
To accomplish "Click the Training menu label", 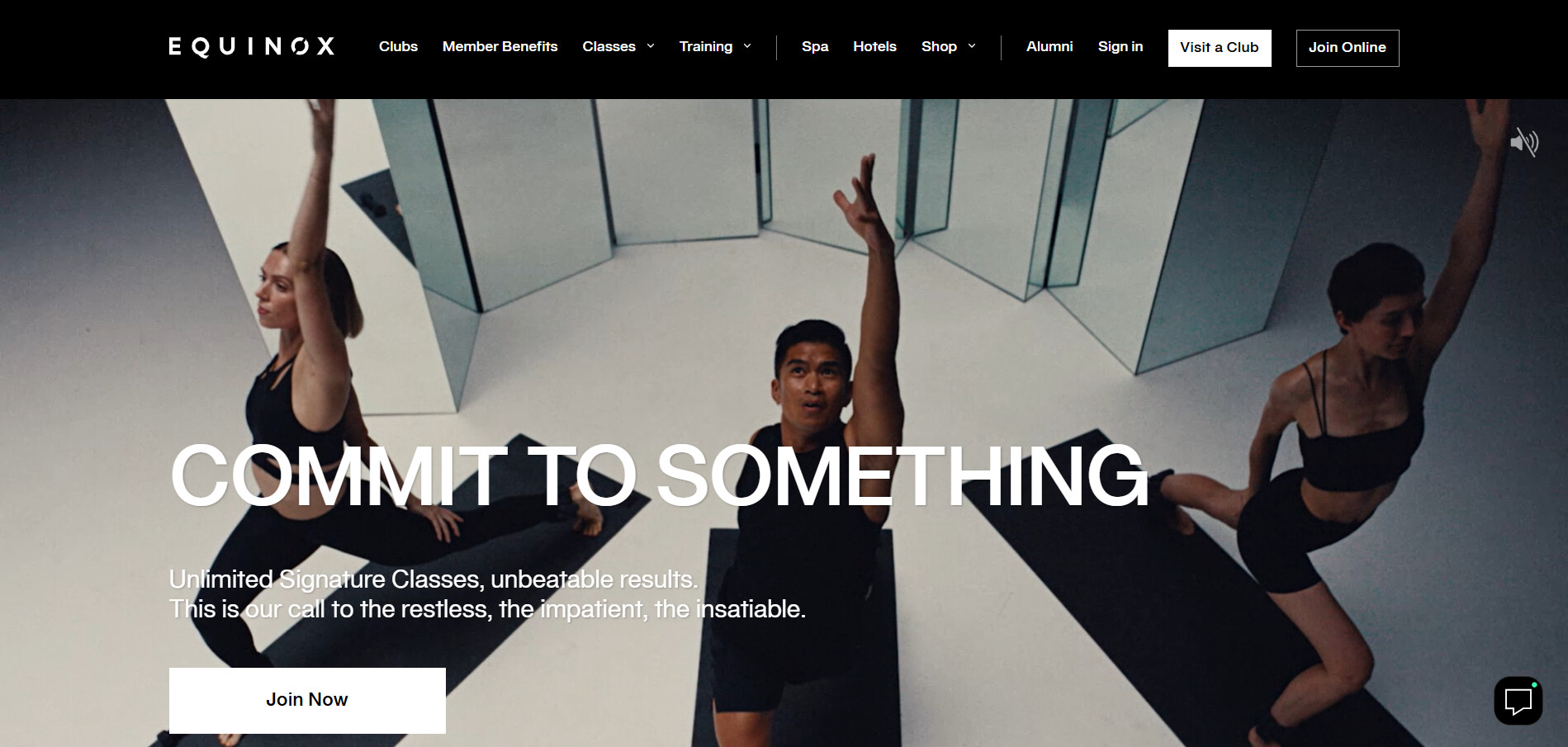I will point(706,46).
